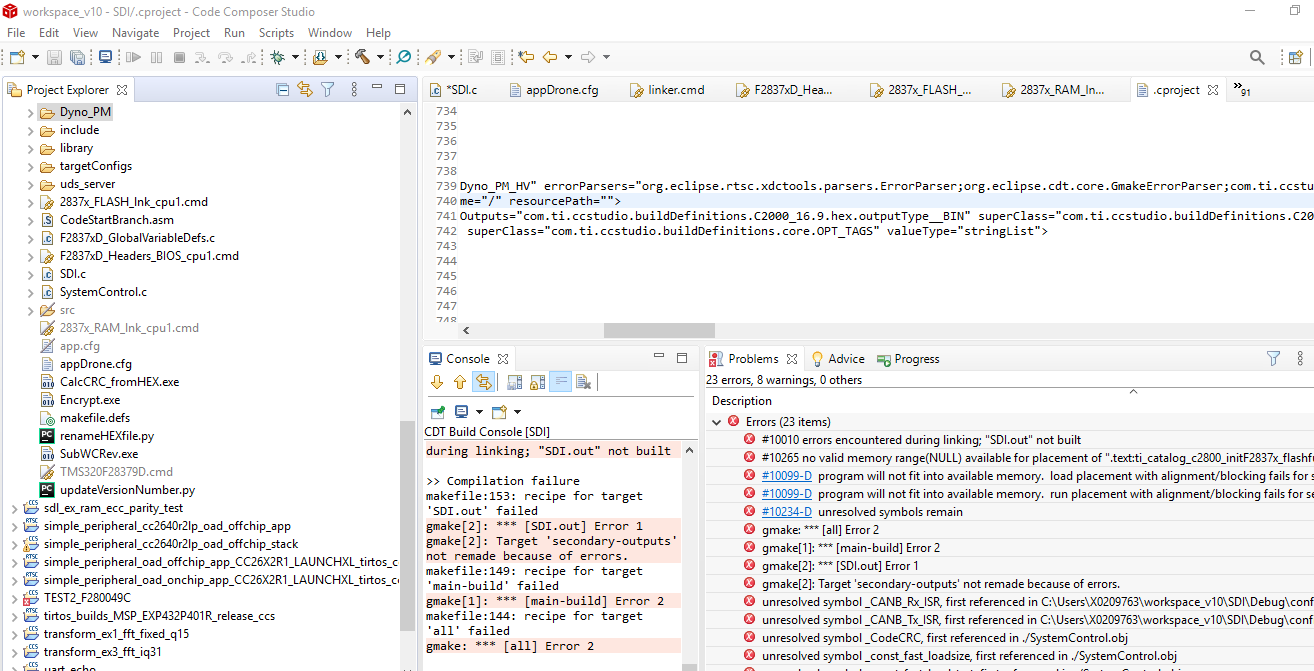
Task: Switch to the Advice tab
Action: point(845,359)
